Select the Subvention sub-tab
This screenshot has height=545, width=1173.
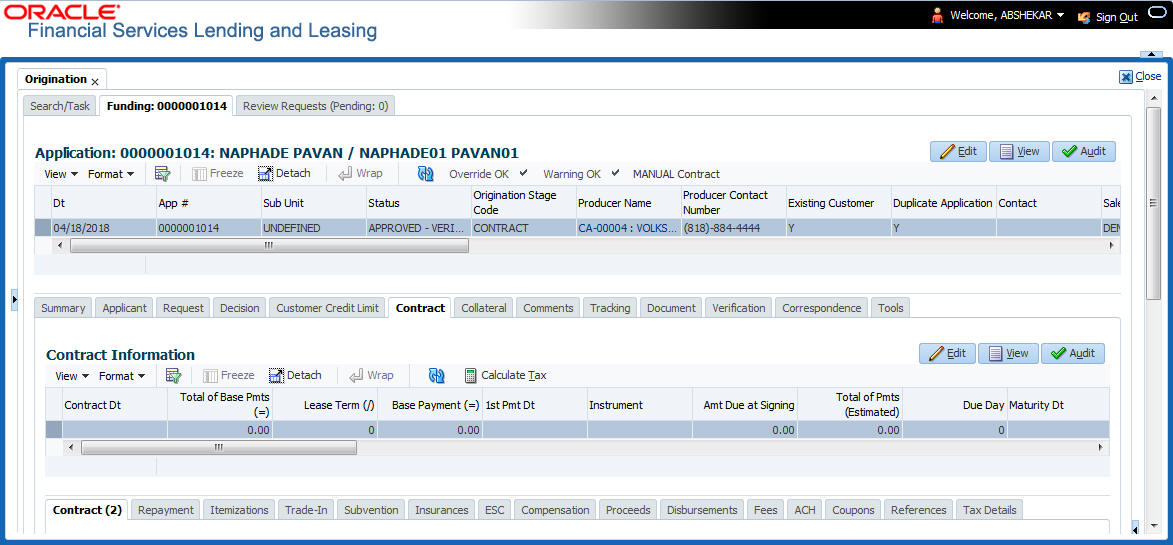[371, 509]
